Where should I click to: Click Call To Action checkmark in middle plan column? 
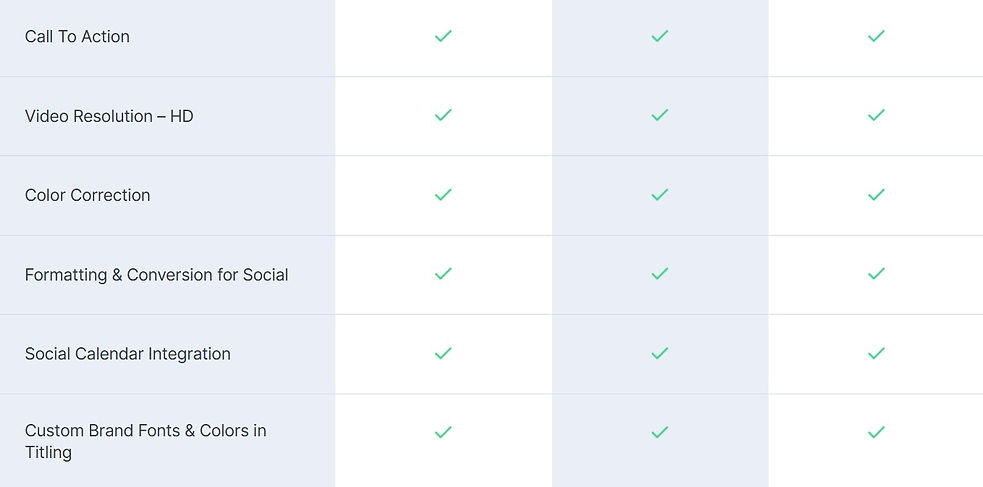[x=660, y=36]
